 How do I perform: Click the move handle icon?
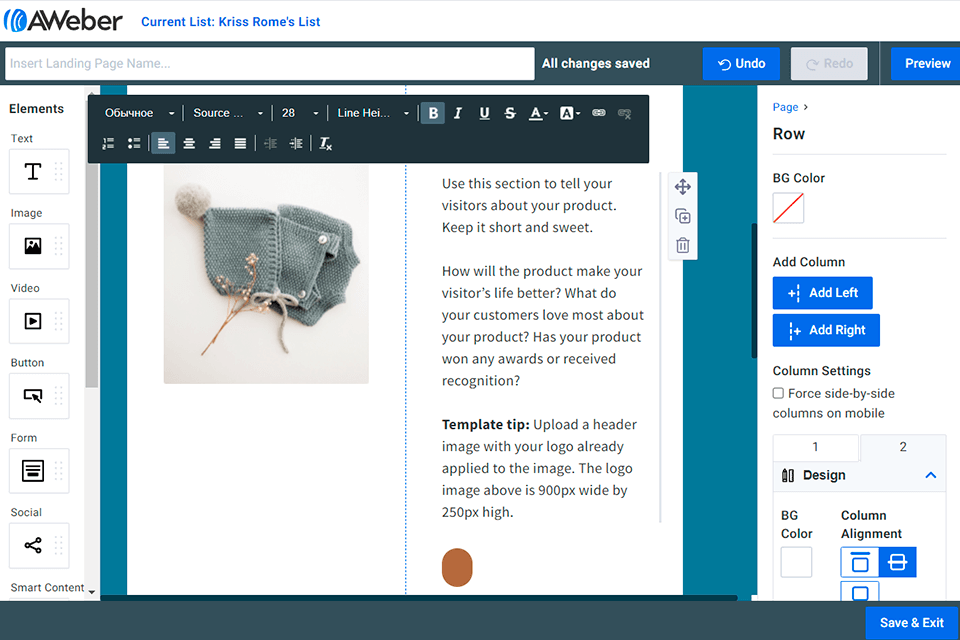(683, 187)
